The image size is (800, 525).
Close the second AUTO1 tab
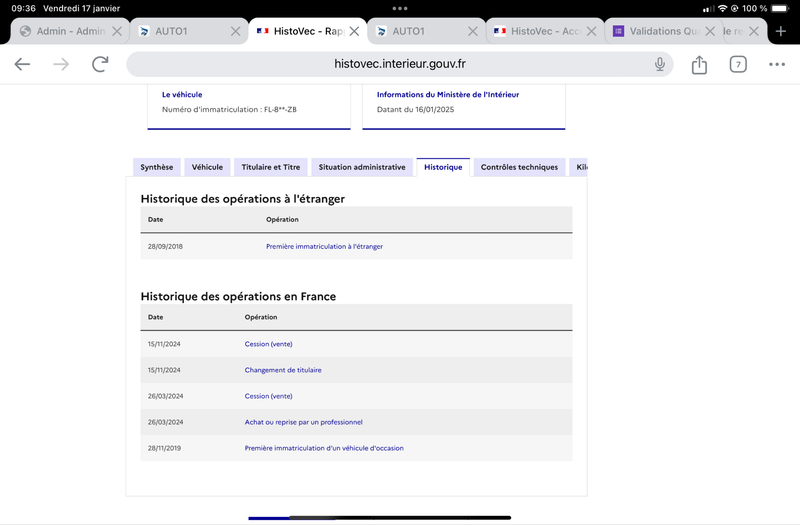pyautogui.click(x=473, y=31)
